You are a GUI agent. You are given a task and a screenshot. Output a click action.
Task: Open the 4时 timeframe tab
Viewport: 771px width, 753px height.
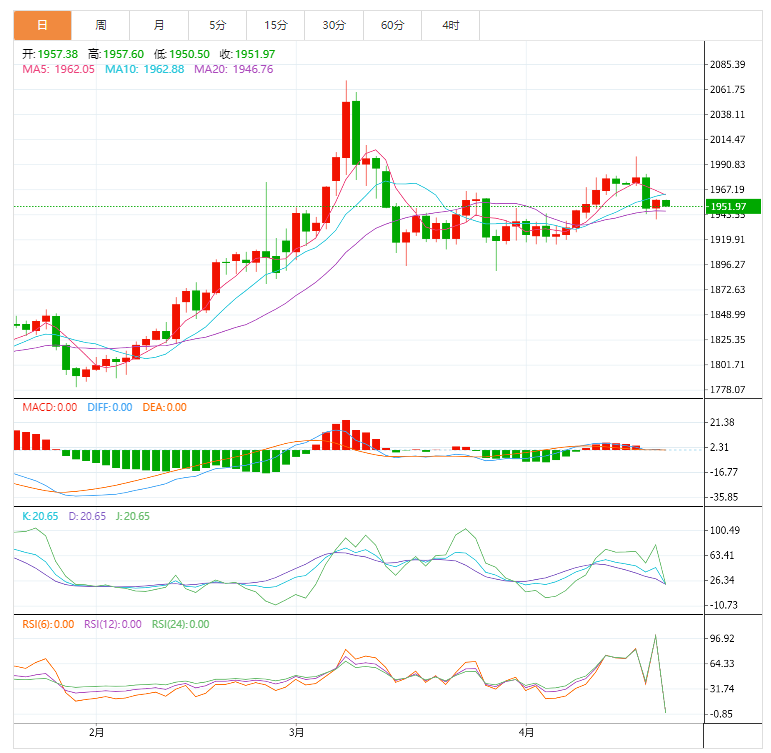[x=450, y=25]
